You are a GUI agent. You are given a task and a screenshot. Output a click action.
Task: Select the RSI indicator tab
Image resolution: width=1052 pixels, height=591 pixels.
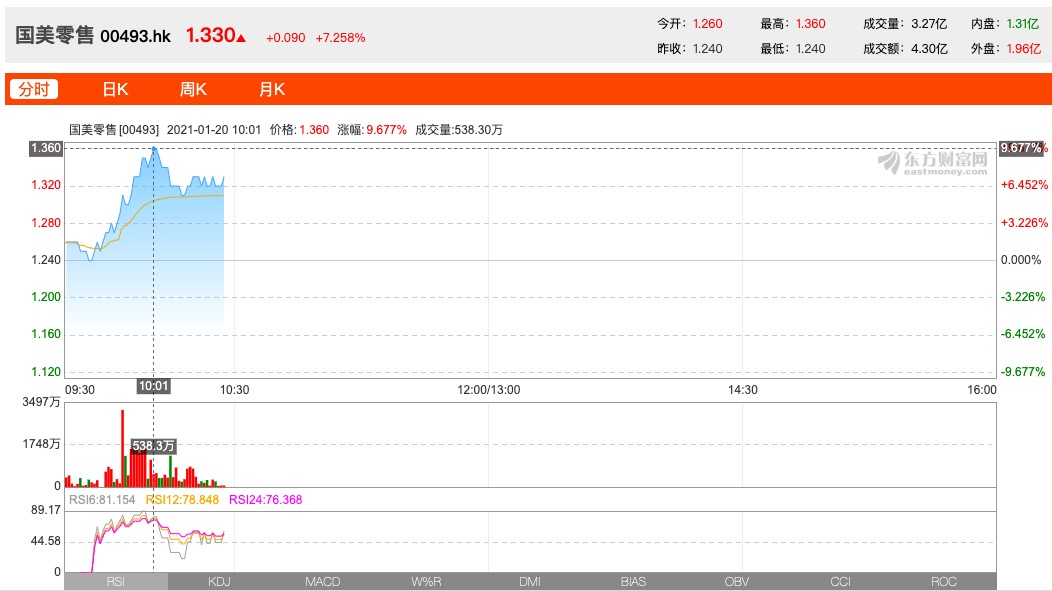[116, 581]
